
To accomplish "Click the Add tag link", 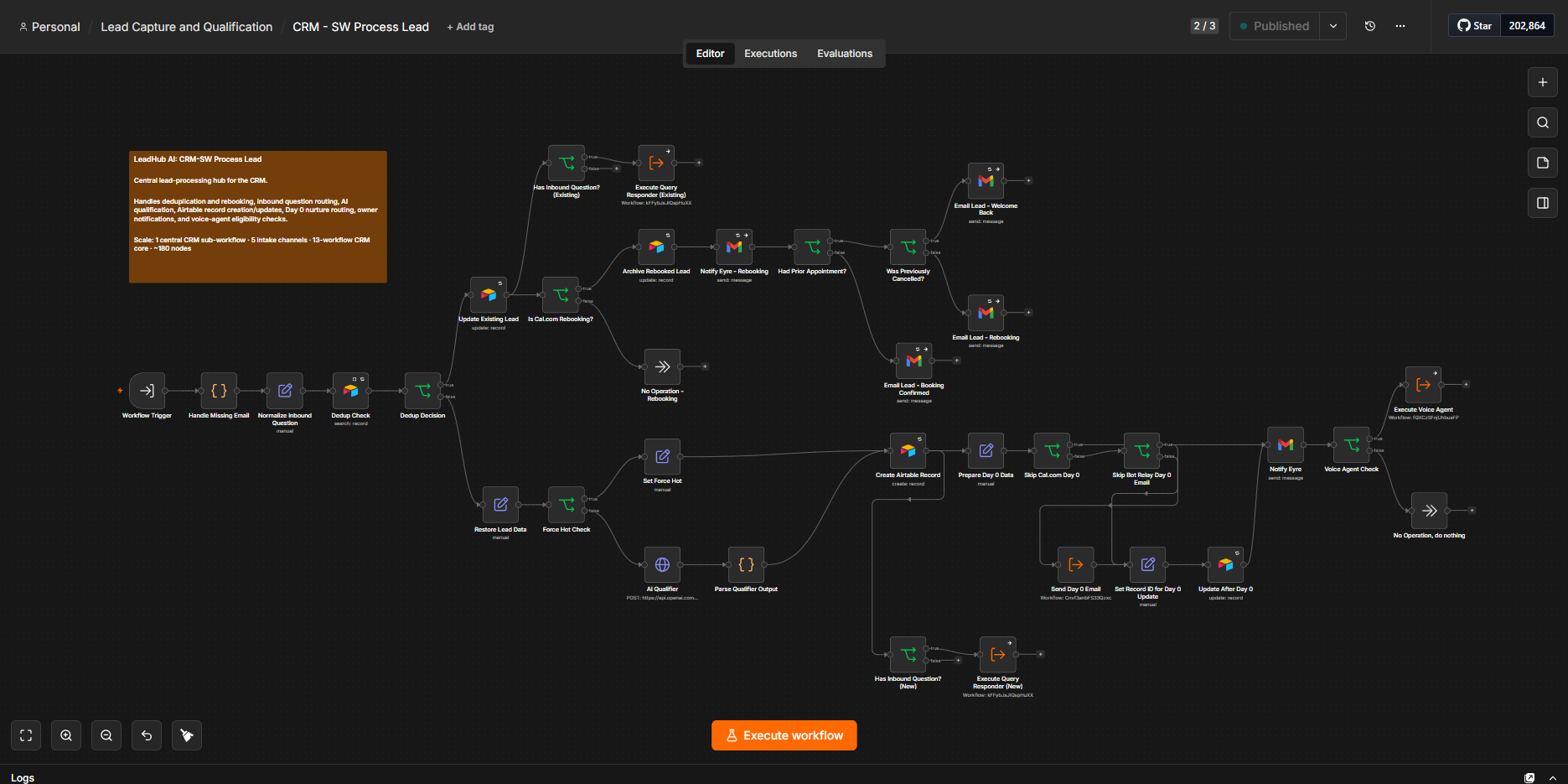I will tap(470, 27).
